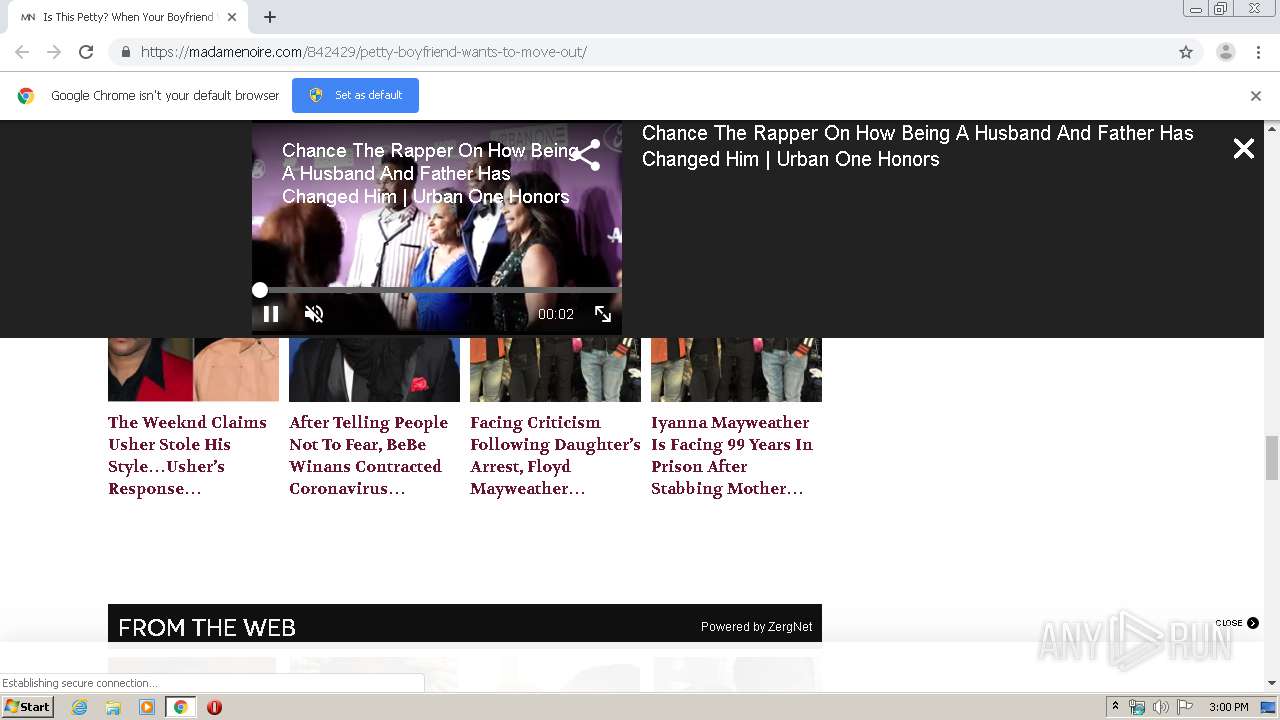Click the Floyd Mayweather article thumbnail
This screenshot has width=1280, height=720.
[555, 370]
